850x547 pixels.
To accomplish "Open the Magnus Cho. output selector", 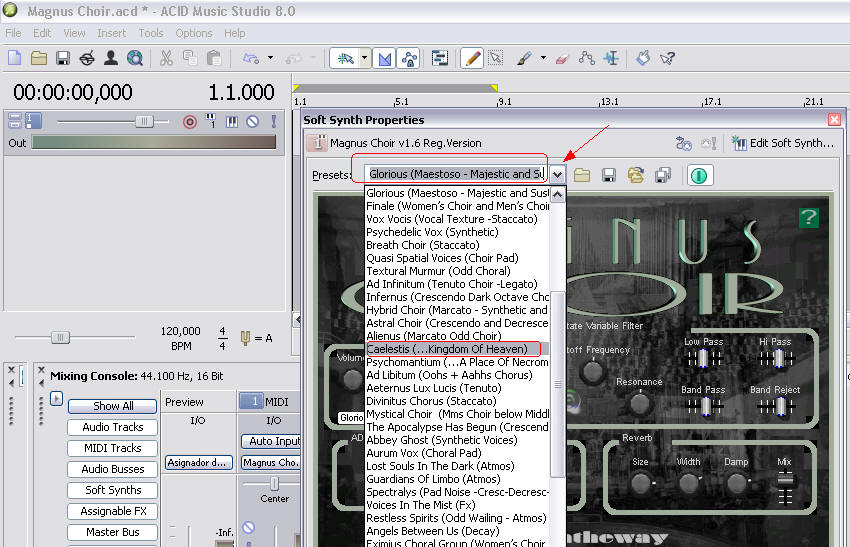I will [271, 462].
